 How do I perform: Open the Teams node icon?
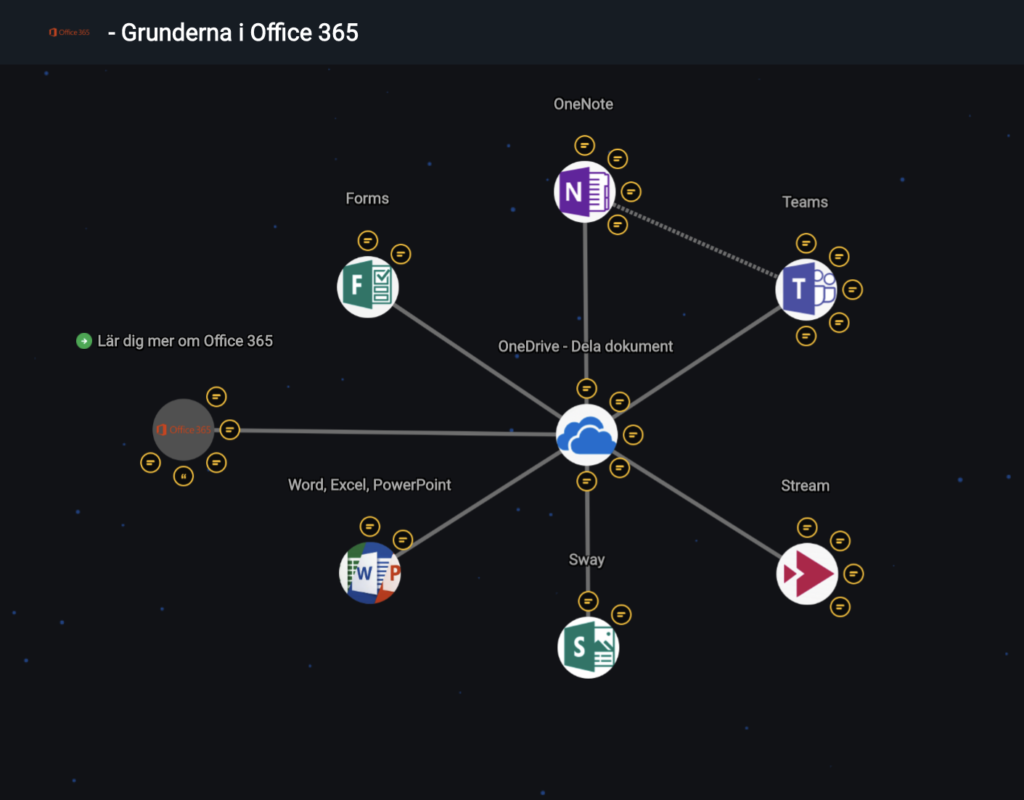coord(806,289)
